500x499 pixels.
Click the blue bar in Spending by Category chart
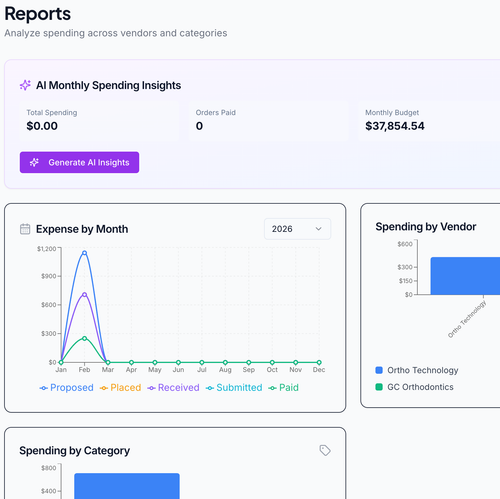tap(127, 486)
